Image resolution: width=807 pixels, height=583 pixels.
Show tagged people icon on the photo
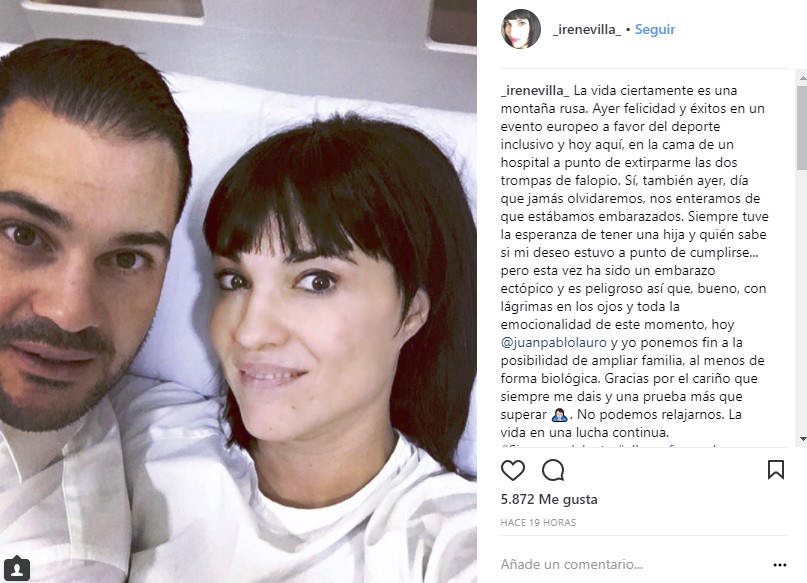pos(17,569)
